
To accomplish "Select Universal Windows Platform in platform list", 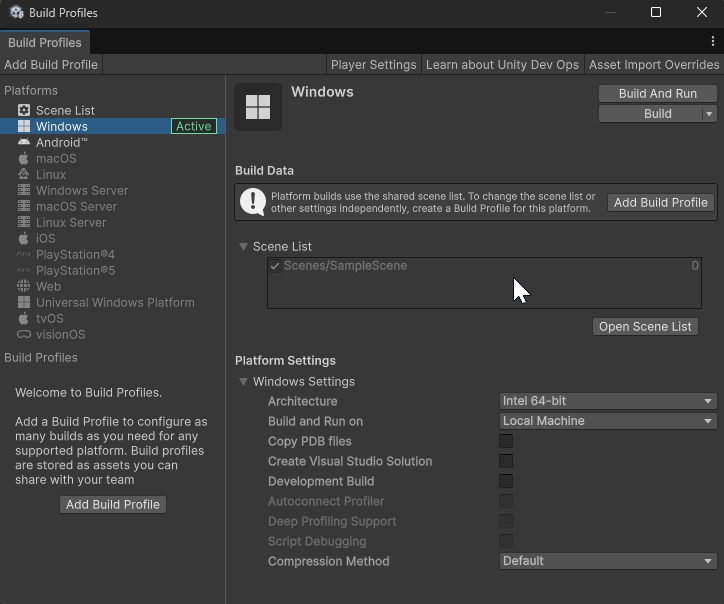I will tap(115, 302).
